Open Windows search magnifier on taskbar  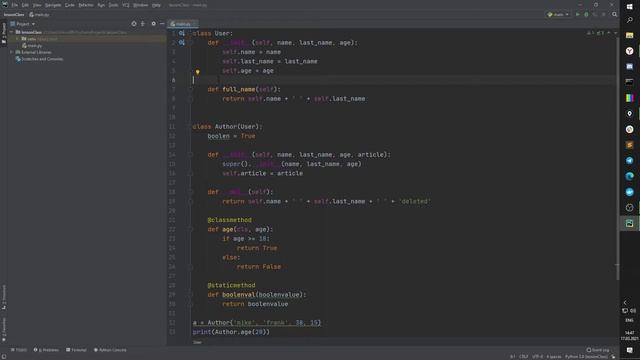[629, 20]
